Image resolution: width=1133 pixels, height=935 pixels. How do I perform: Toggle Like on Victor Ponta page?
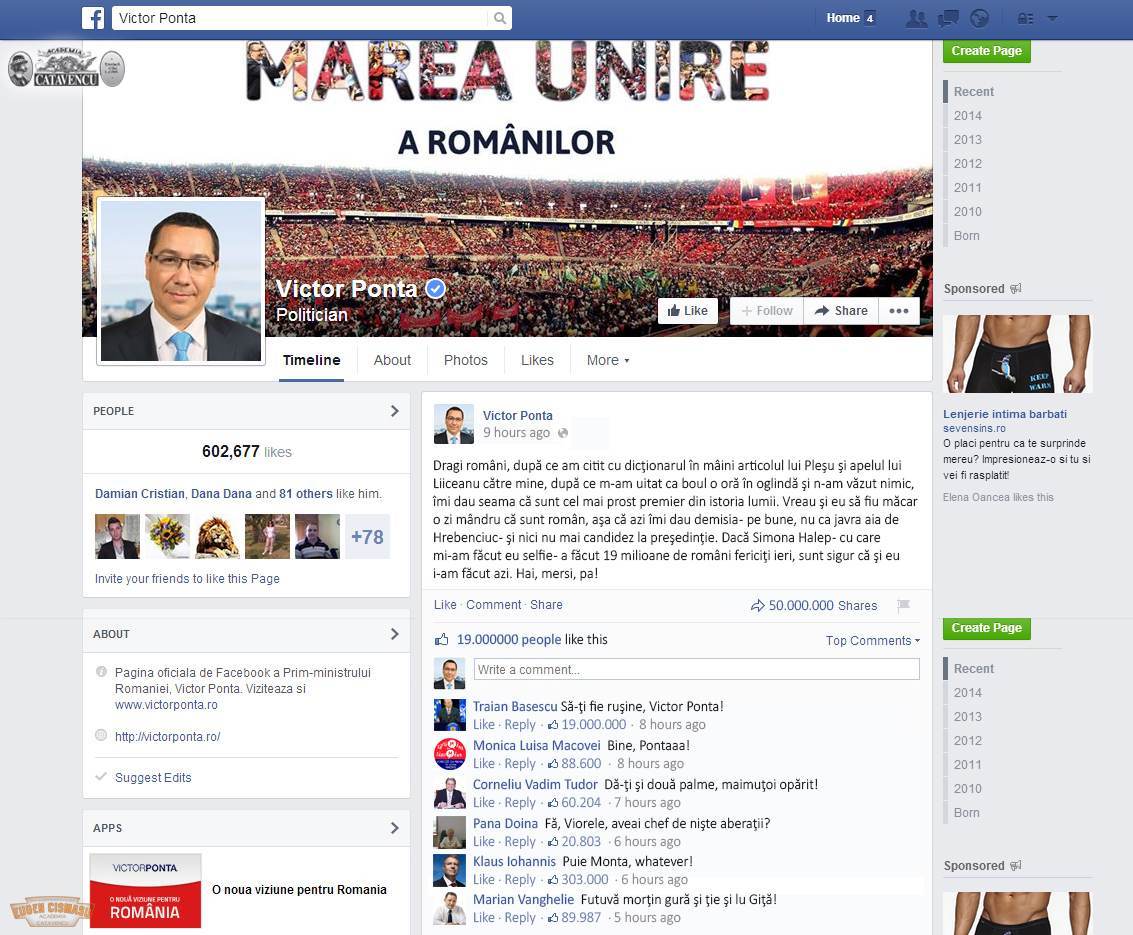(x=688, y=311)
